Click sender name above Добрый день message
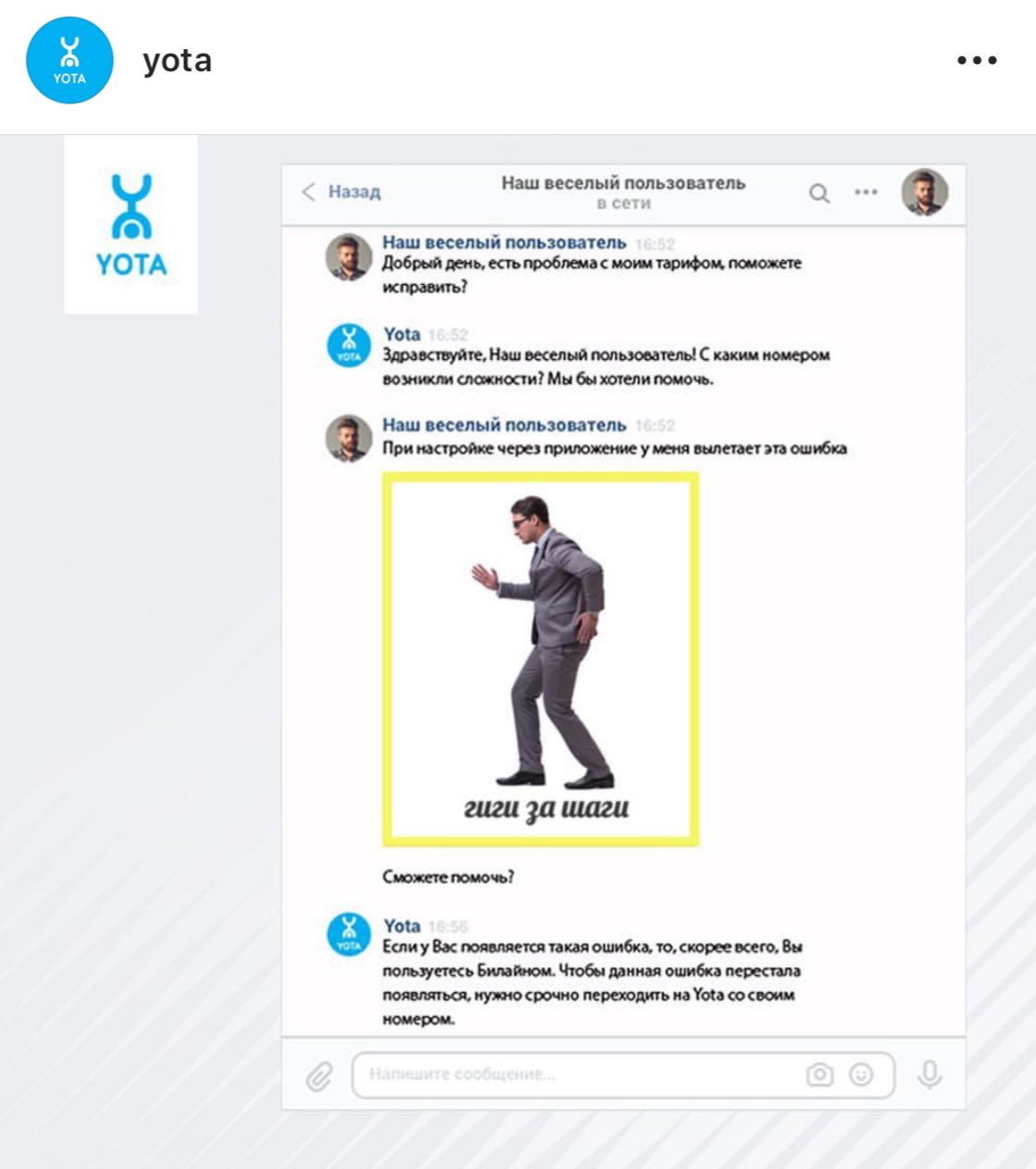The width and height of the screenshot is (1036, 1169). pyautogui.click(x=504, y=242)
